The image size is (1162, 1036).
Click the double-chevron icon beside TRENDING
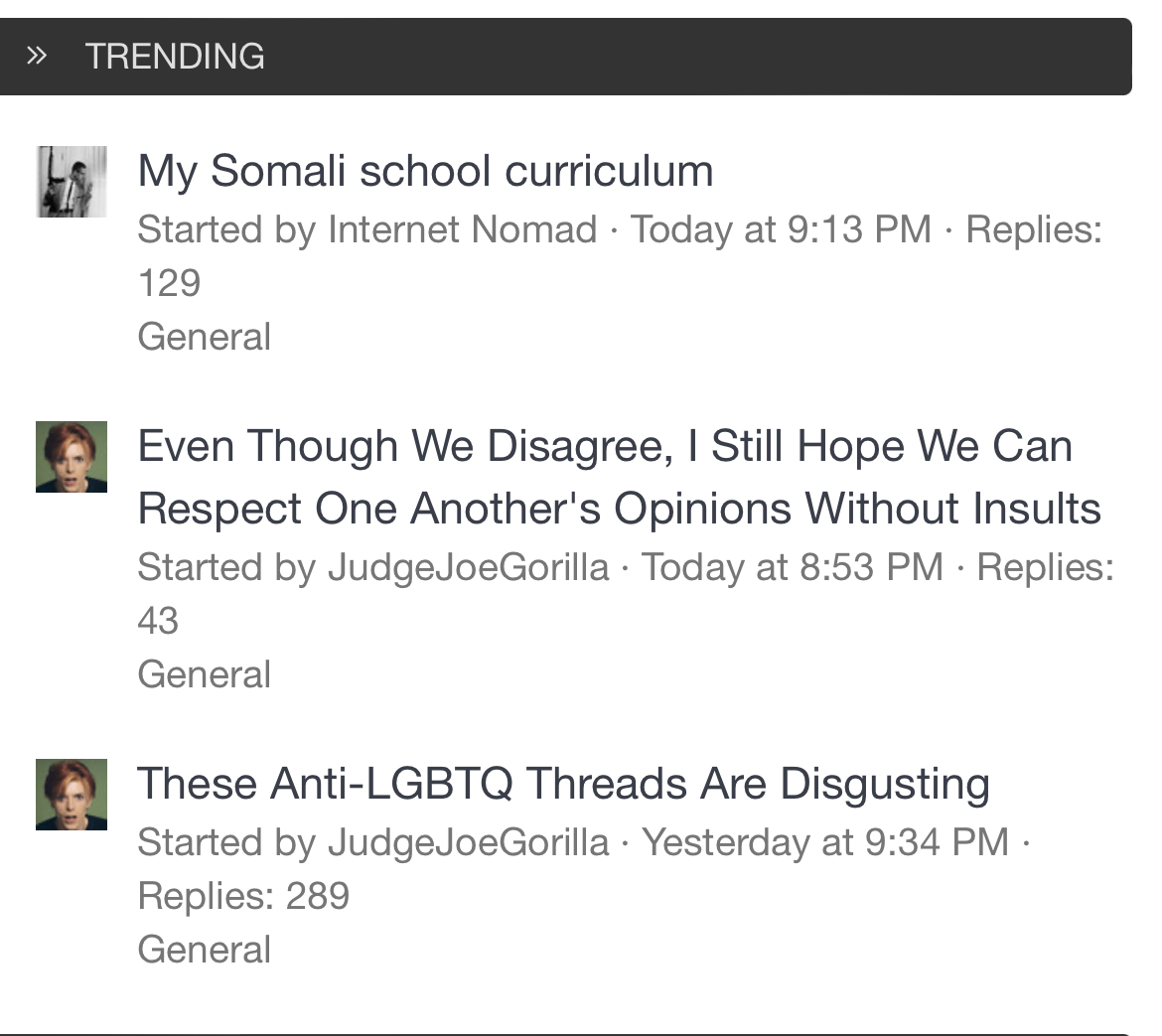(37, 56)
